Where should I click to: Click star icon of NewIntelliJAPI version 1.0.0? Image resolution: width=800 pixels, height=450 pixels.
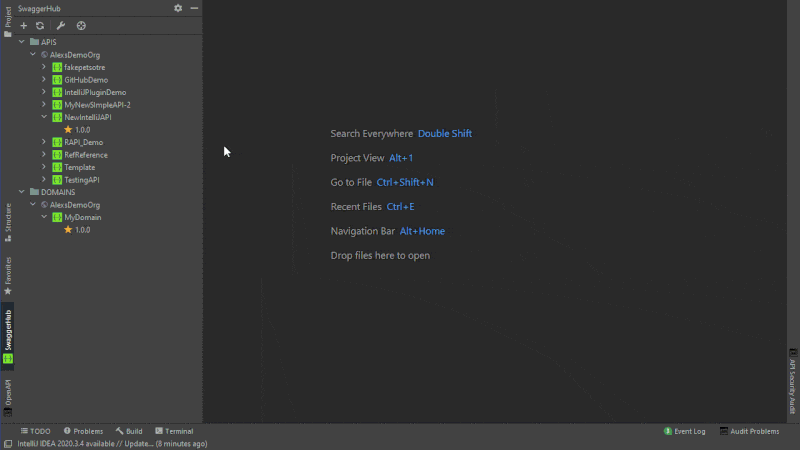pyautogui.click(x=68, y=130)
